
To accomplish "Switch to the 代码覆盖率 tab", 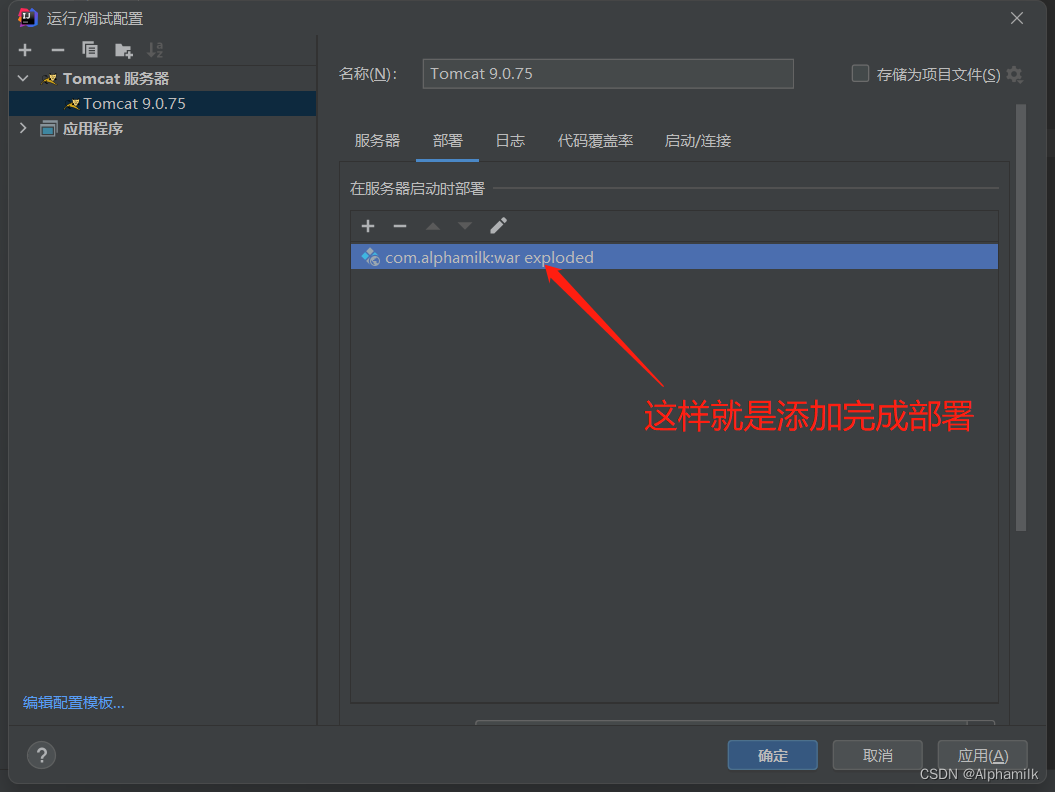I will pyautogui.click(x=595, y=141).
